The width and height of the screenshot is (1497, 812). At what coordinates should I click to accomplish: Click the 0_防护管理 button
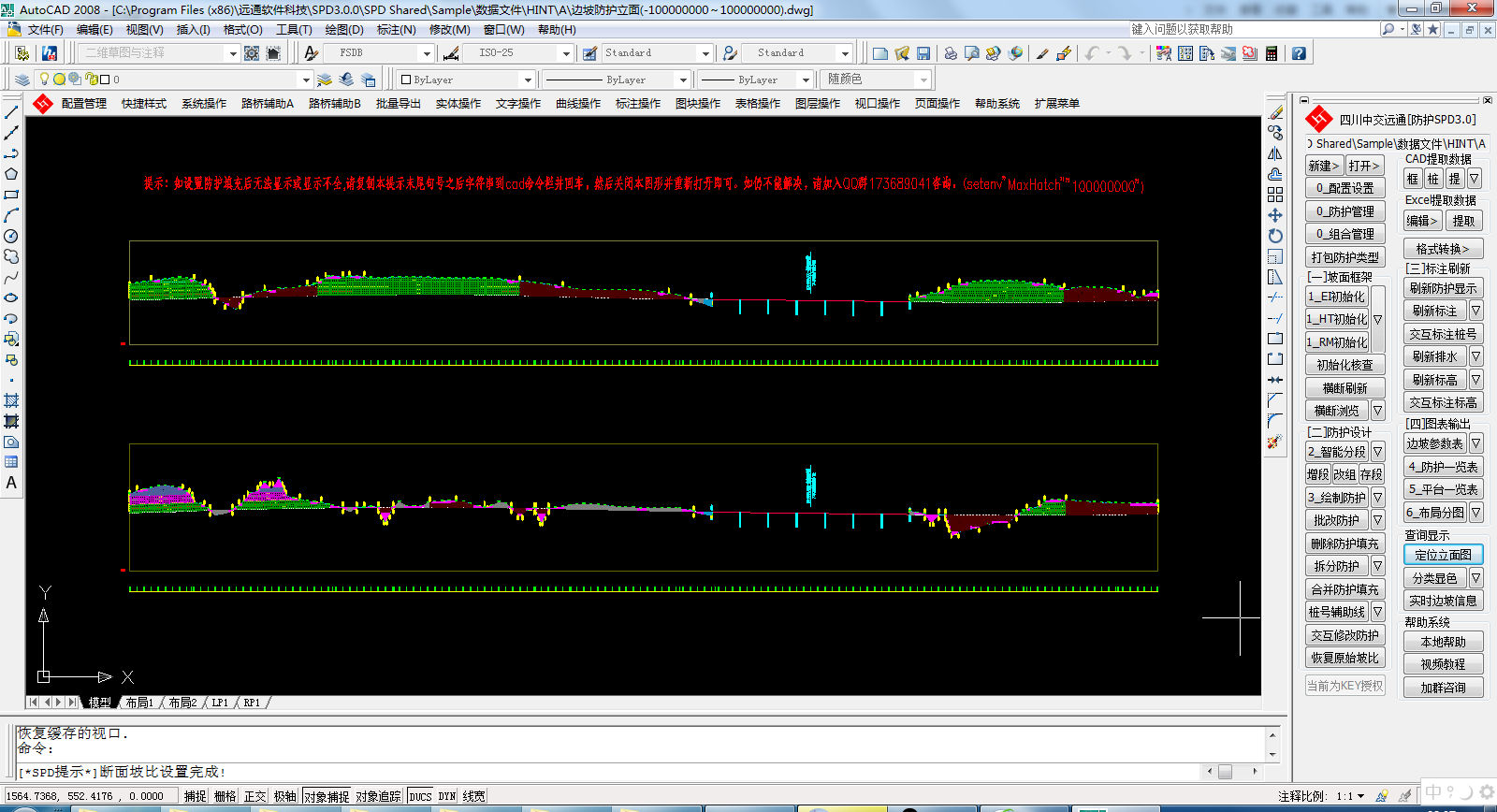(1345, 211)
